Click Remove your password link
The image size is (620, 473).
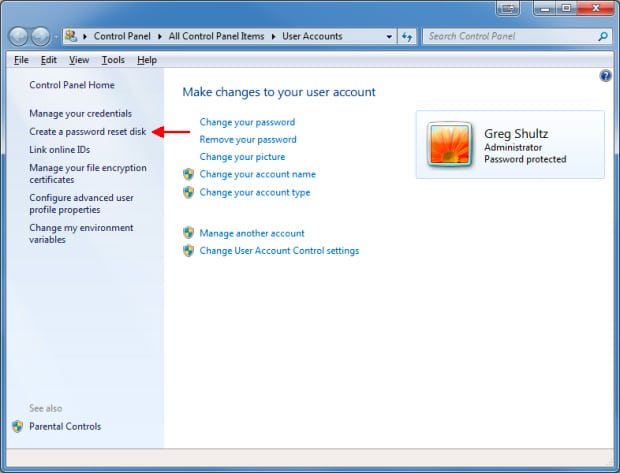pos(248,139)
